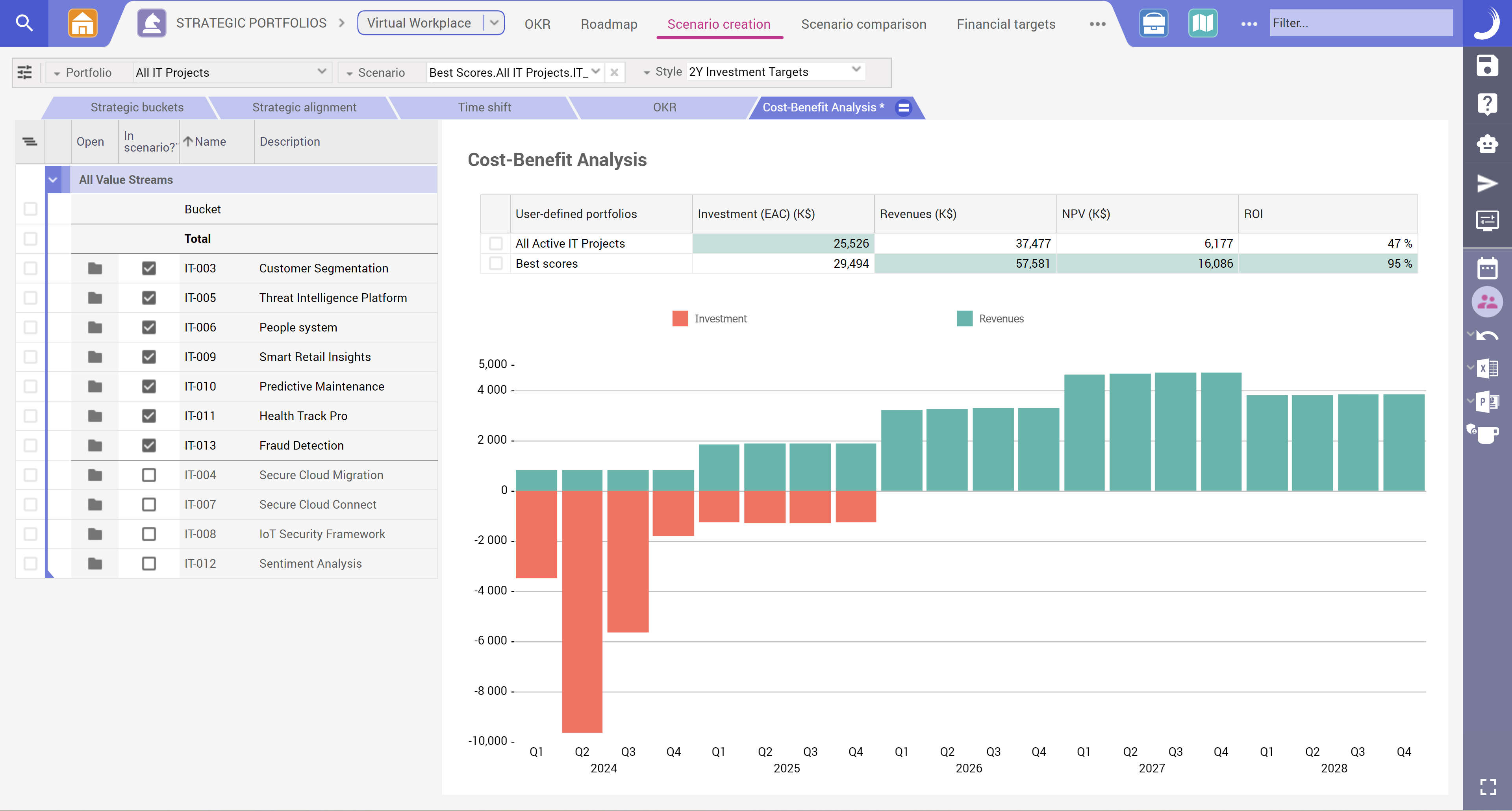Open the Scenario comparison tab
The width and height of the screenshot is (1512, 811).
tap(863, 24)
